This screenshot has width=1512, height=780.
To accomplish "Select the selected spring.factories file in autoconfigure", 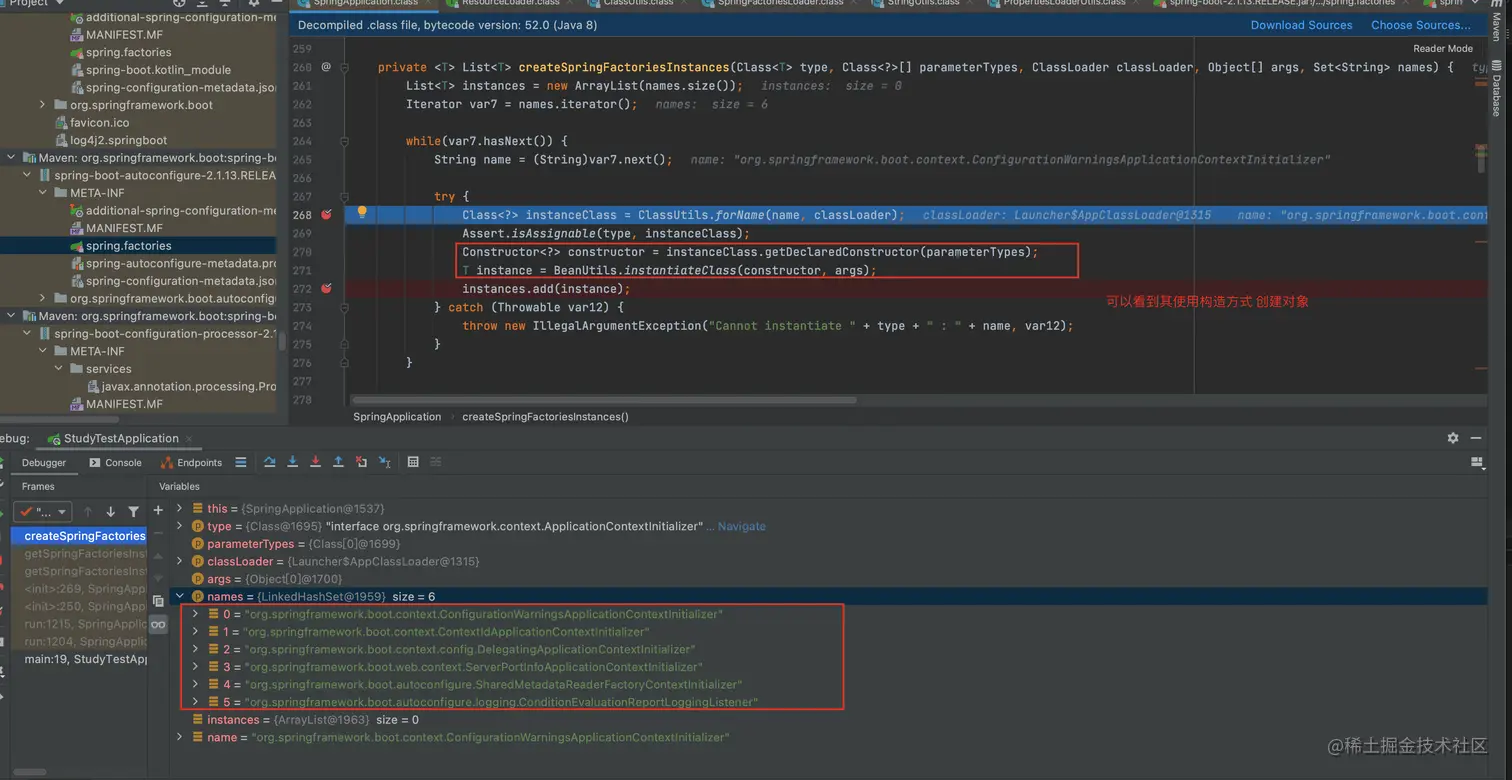I will (138, 246).
